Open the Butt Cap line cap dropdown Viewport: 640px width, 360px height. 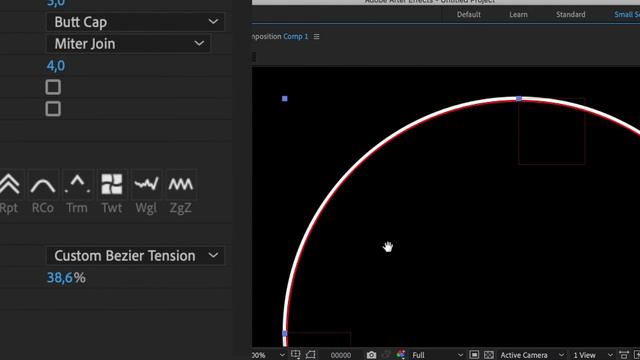(135, 22)
